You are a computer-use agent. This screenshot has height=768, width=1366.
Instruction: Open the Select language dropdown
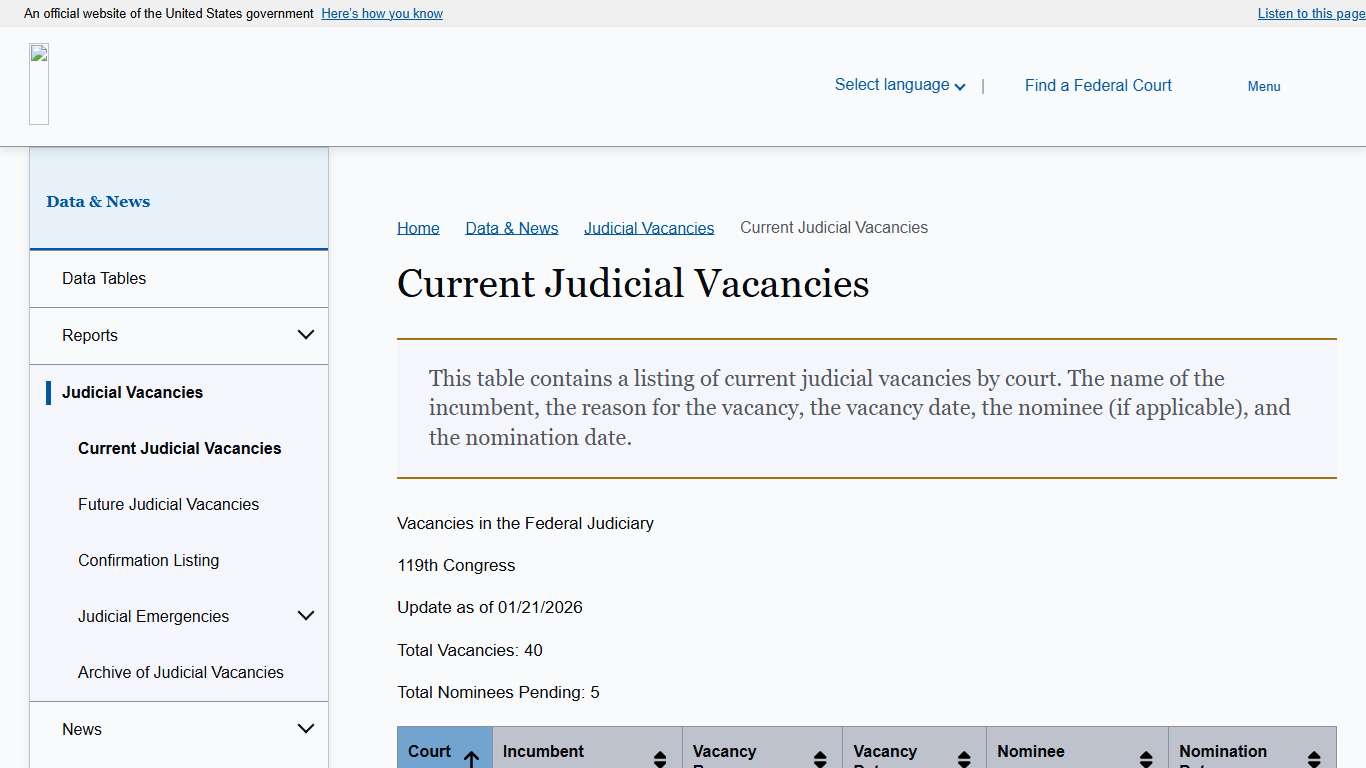click(x=898, y=84)
